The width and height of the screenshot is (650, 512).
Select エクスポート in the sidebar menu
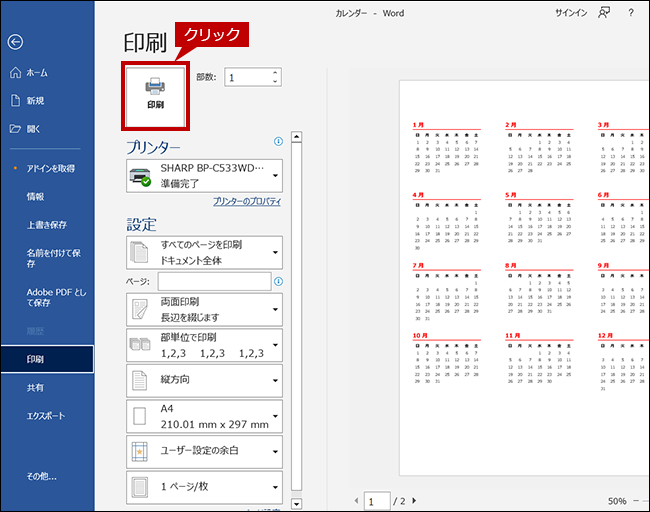[45, 414]
